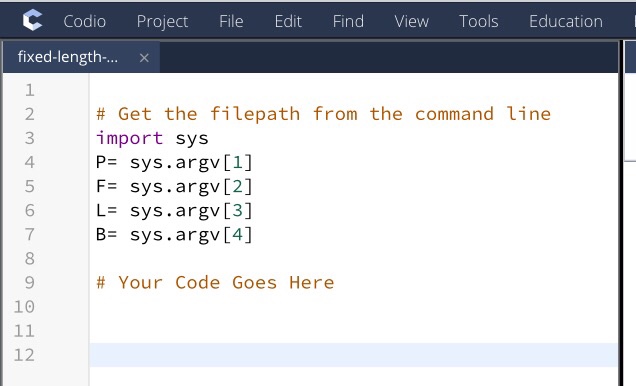Image resolution: width=636 pixels, height=386 pixels.
Task: Open the File menu
Action: click(x=231, y=21)
